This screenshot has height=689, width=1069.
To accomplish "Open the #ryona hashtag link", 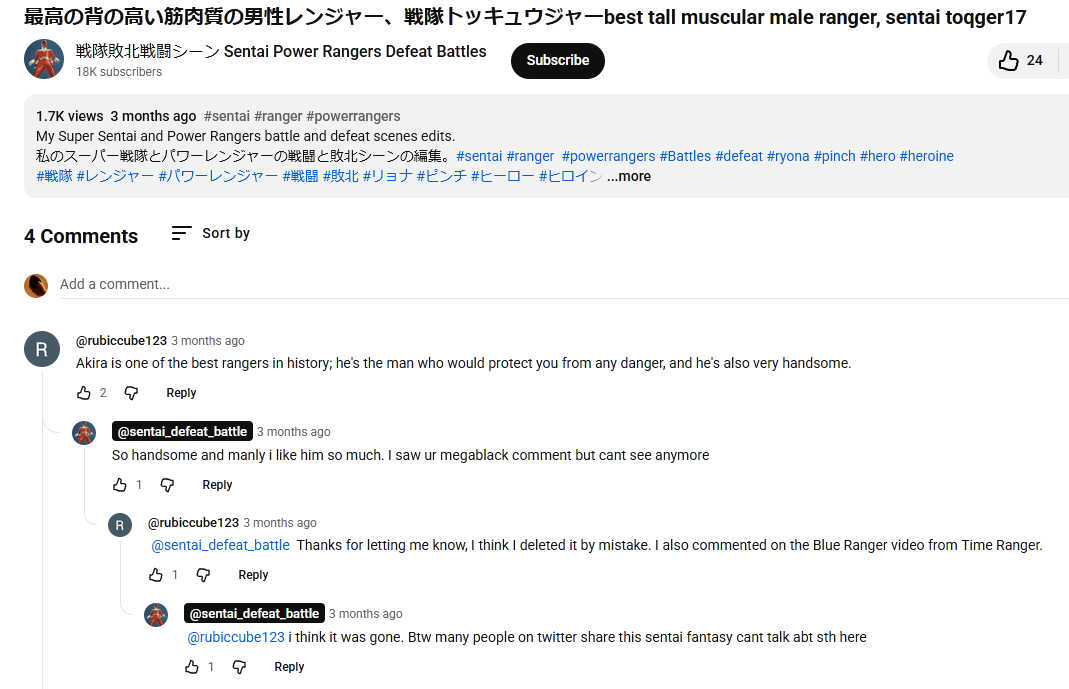I will pyautogui.click(x=788, y=156).
